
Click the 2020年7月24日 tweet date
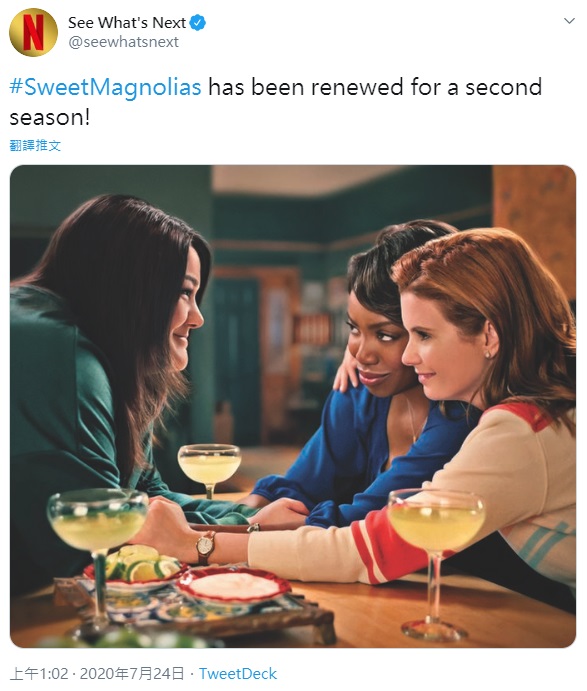(x=132, y=674)
